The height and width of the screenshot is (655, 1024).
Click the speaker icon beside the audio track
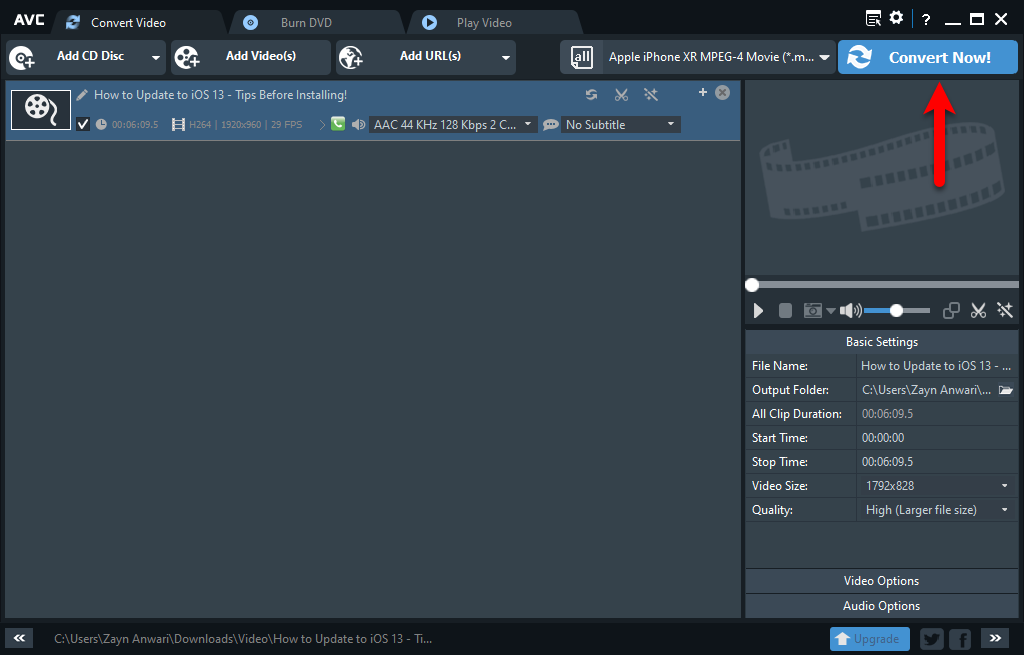359,124
